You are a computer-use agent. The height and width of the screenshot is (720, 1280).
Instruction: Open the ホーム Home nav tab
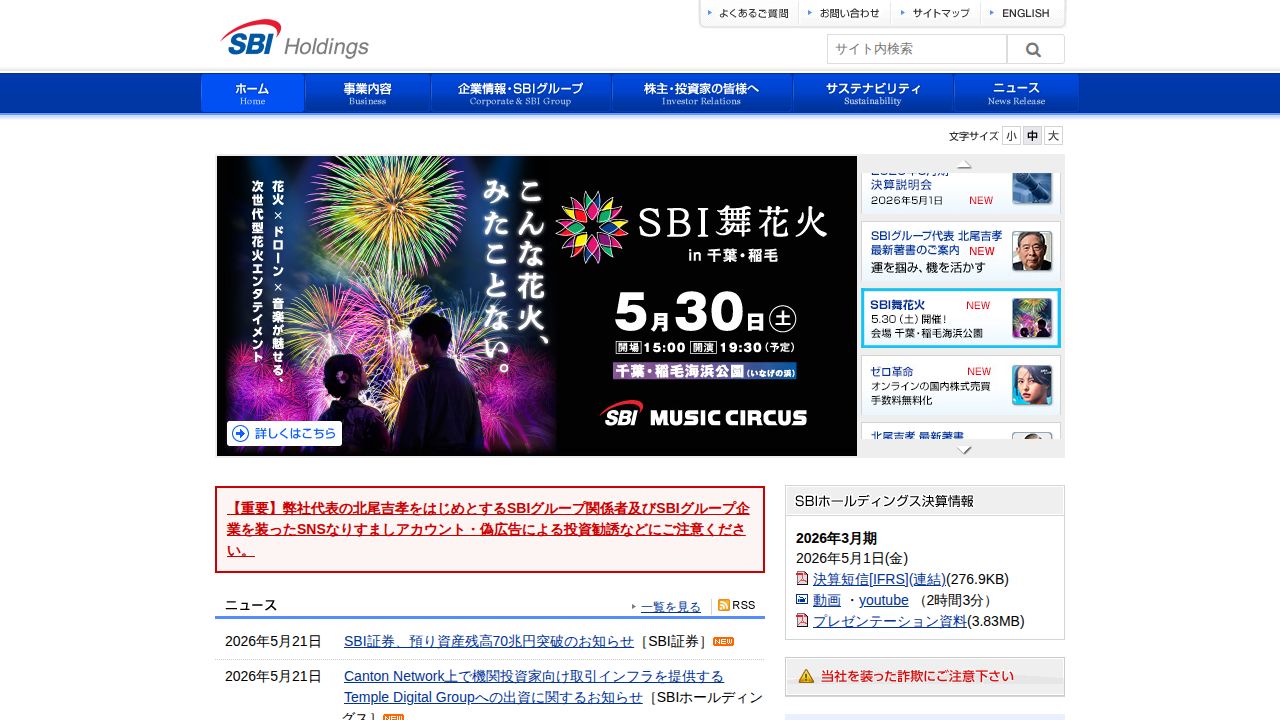pyautogui.click(x=253, y=93)
